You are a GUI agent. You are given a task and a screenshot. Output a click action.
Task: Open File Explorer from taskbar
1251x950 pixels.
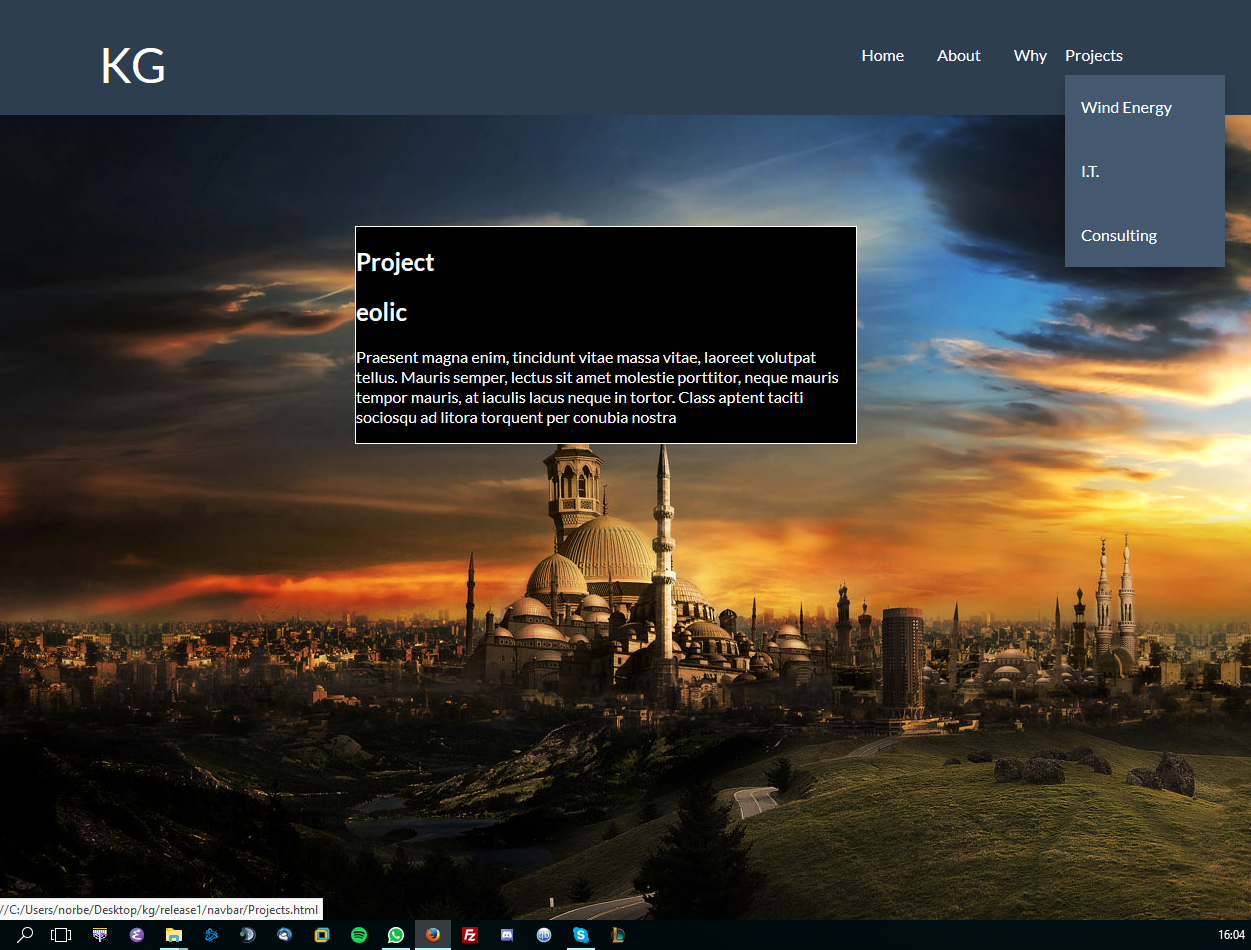click(x=174, y=935)
